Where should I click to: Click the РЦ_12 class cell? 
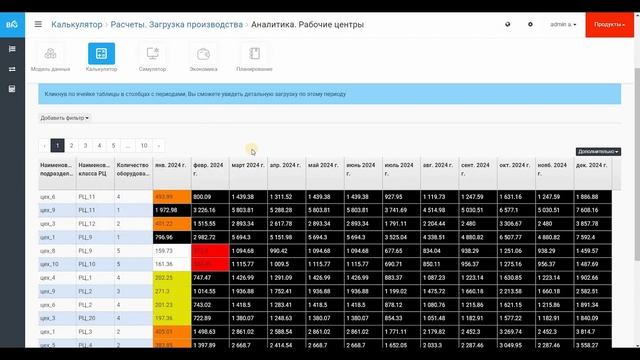pos(95,224)
